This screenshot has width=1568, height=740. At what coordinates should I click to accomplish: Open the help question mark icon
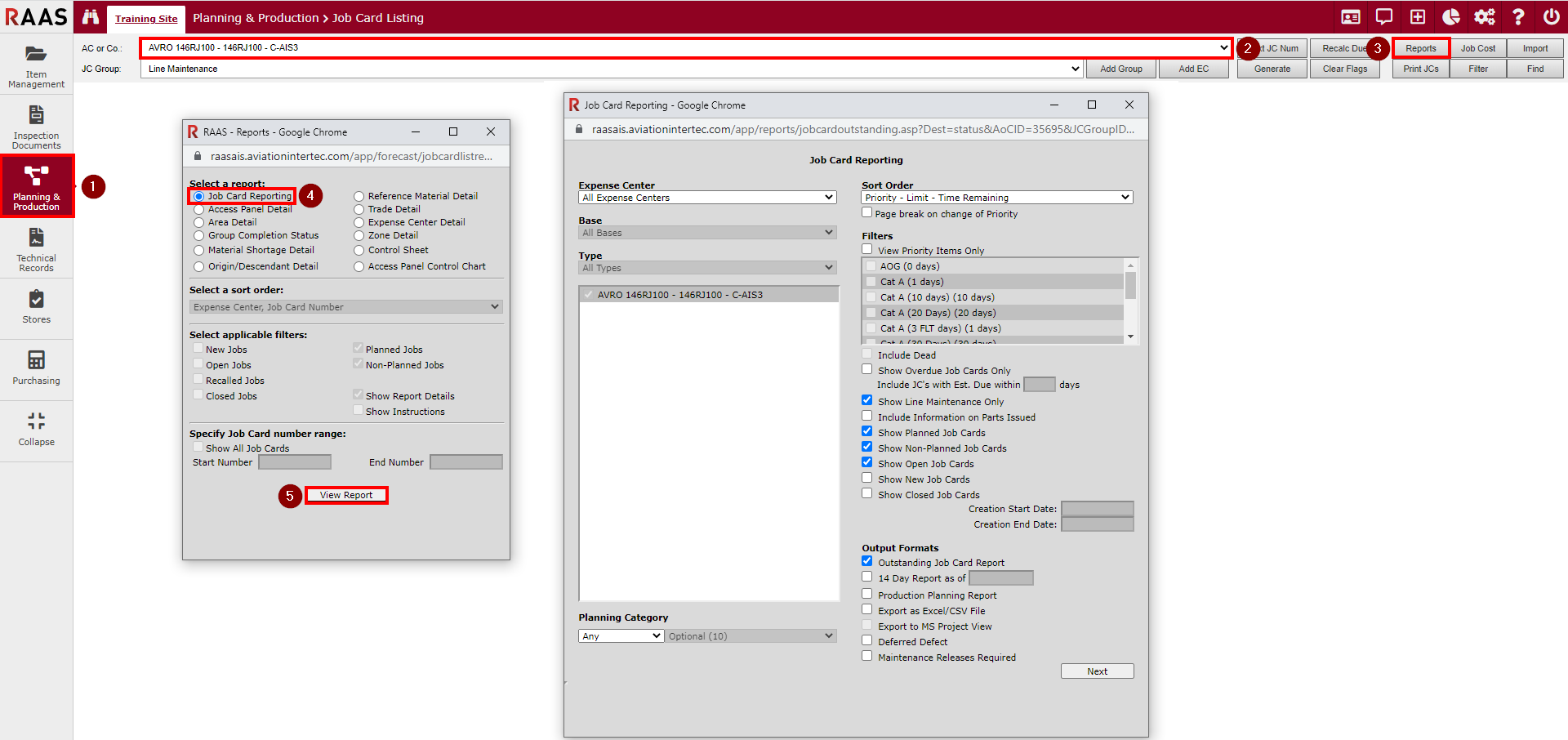point(1518,17)
